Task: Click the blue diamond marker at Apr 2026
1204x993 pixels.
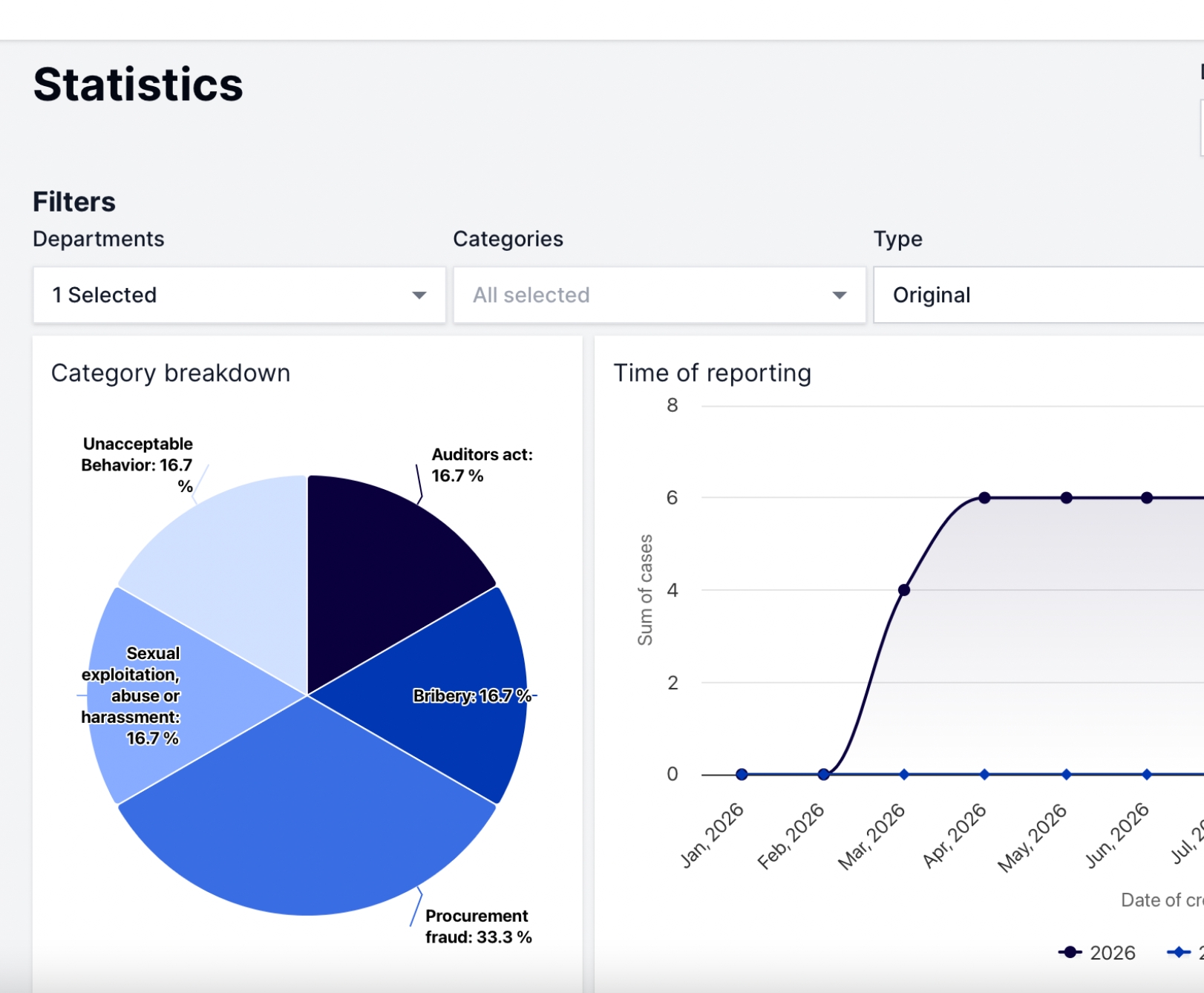Action: [x=984, y=774]
